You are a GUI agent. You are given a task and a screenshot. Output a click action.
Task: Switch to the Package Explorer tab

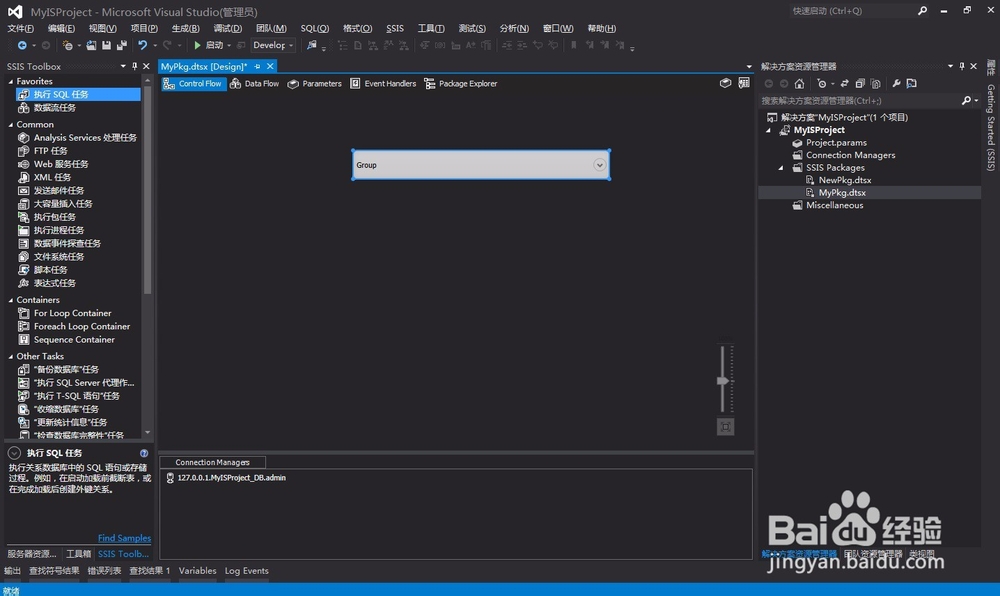coord(460,84)
